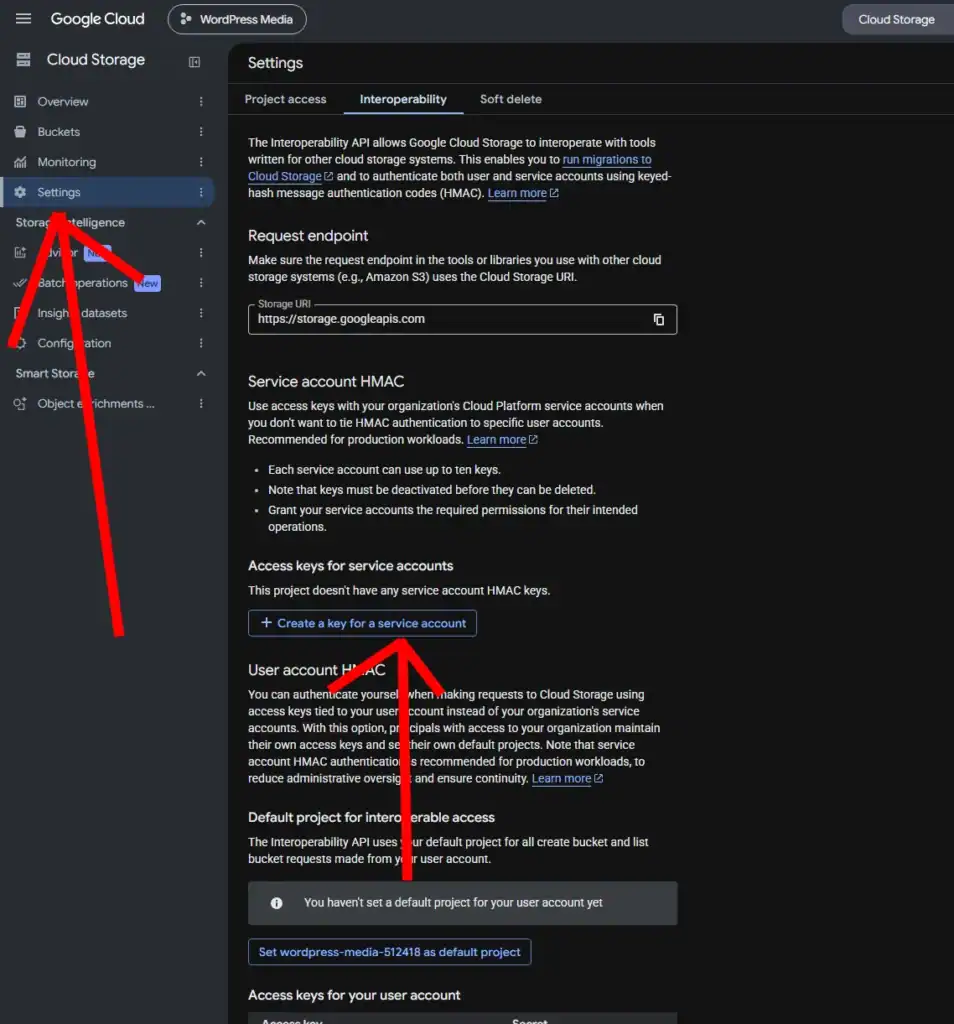The image size is (954, 1024).
Task: Click the Buckets bucket icon
Action: [20, 131]
